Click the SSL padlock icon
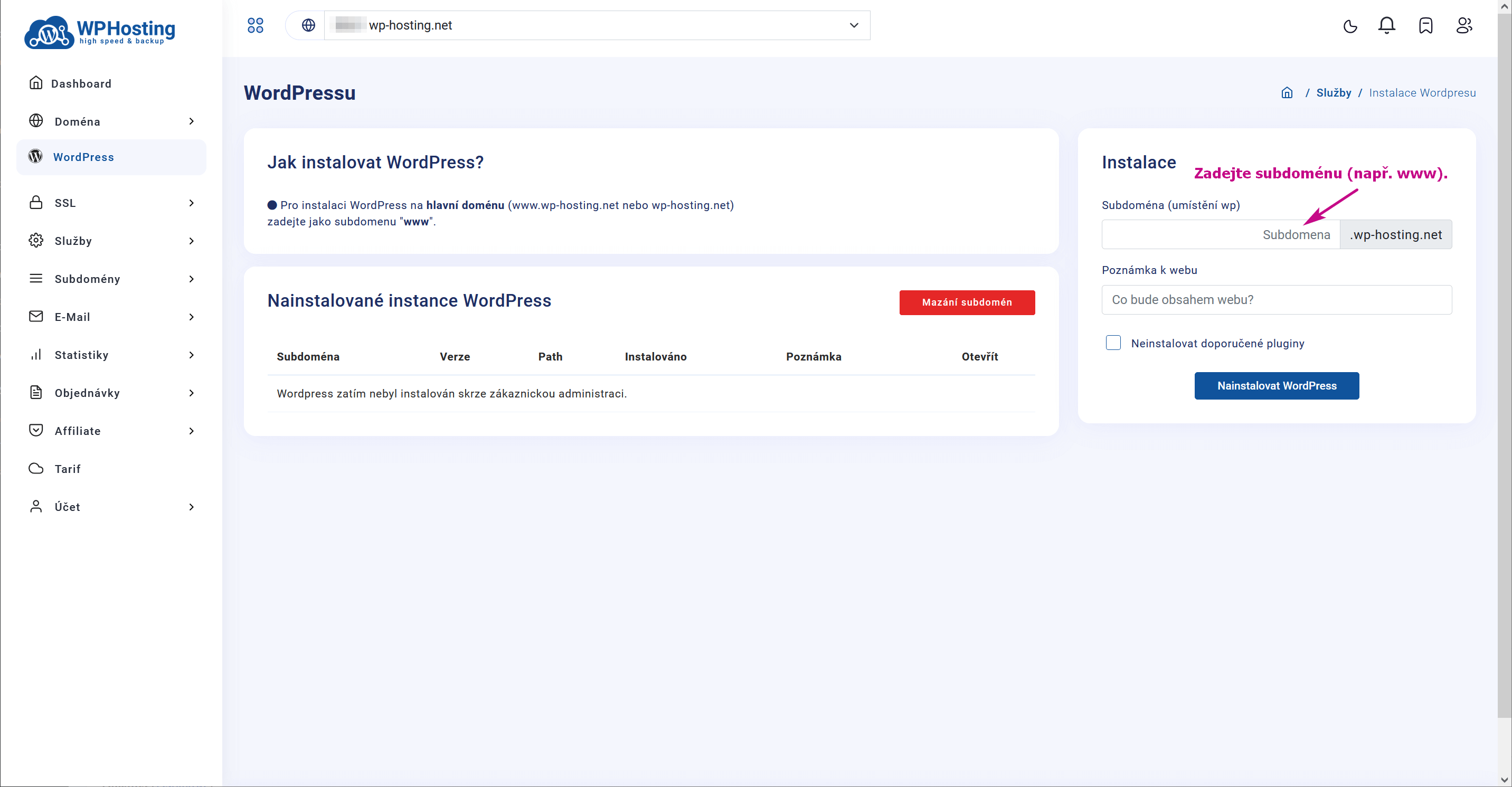 click(36, 203)
